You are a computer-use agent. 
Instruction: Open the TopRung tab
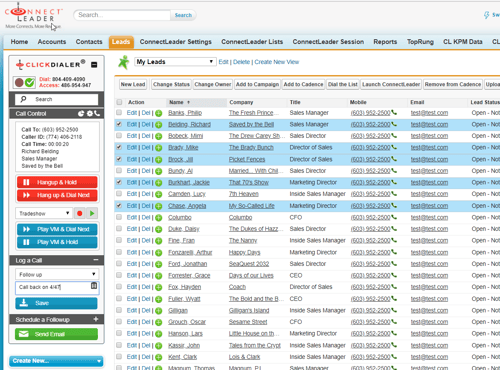click(x=420, y=42)
